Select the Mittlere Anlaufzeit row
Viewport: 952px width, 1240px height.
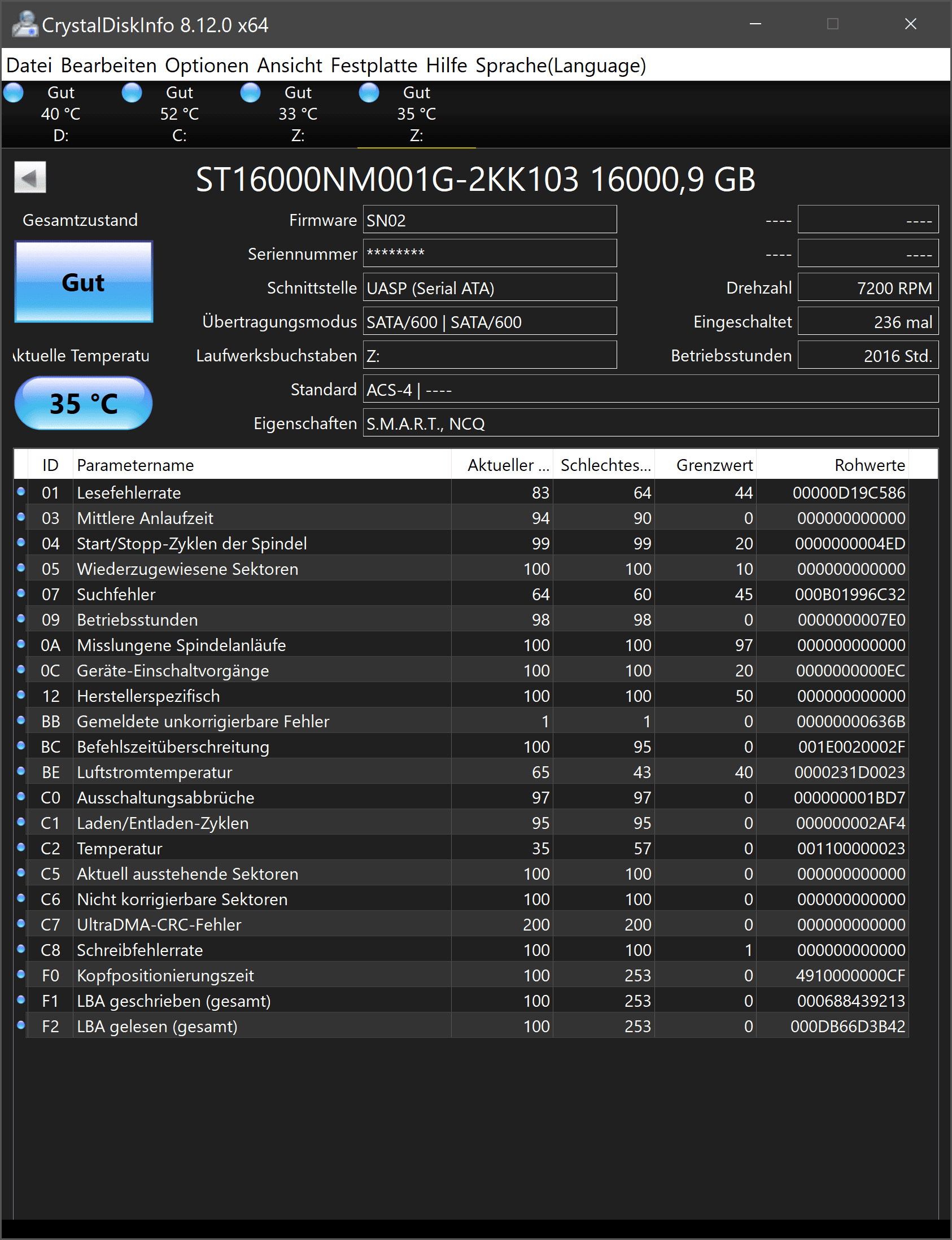[461, 517]
